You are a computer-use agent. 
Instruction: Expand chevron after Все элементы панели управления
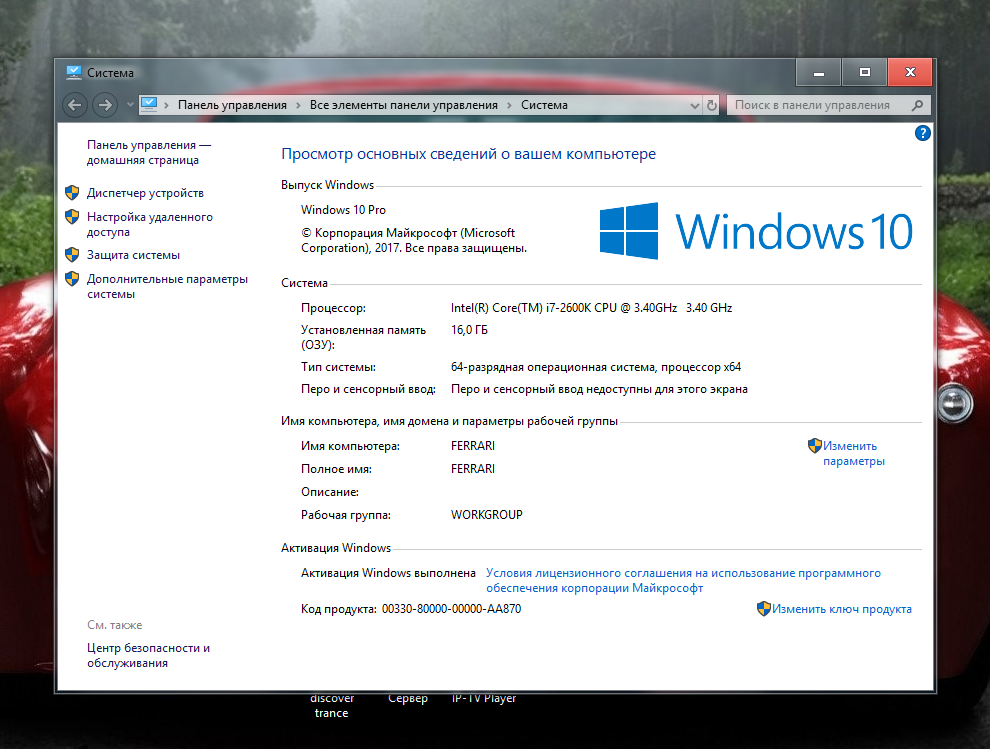(x=510, y=105)
